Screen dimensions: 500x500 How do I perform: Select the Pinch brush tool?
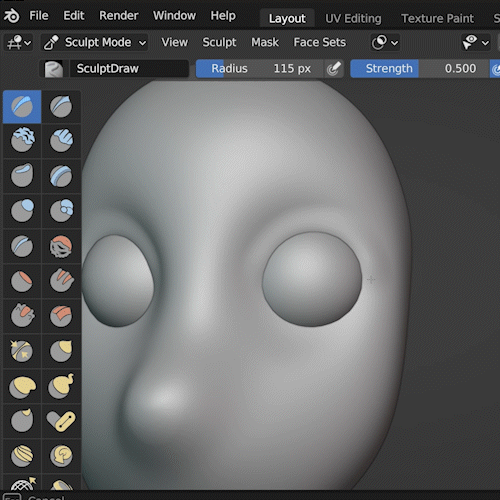pyautogui.click(x=22, y=351)
